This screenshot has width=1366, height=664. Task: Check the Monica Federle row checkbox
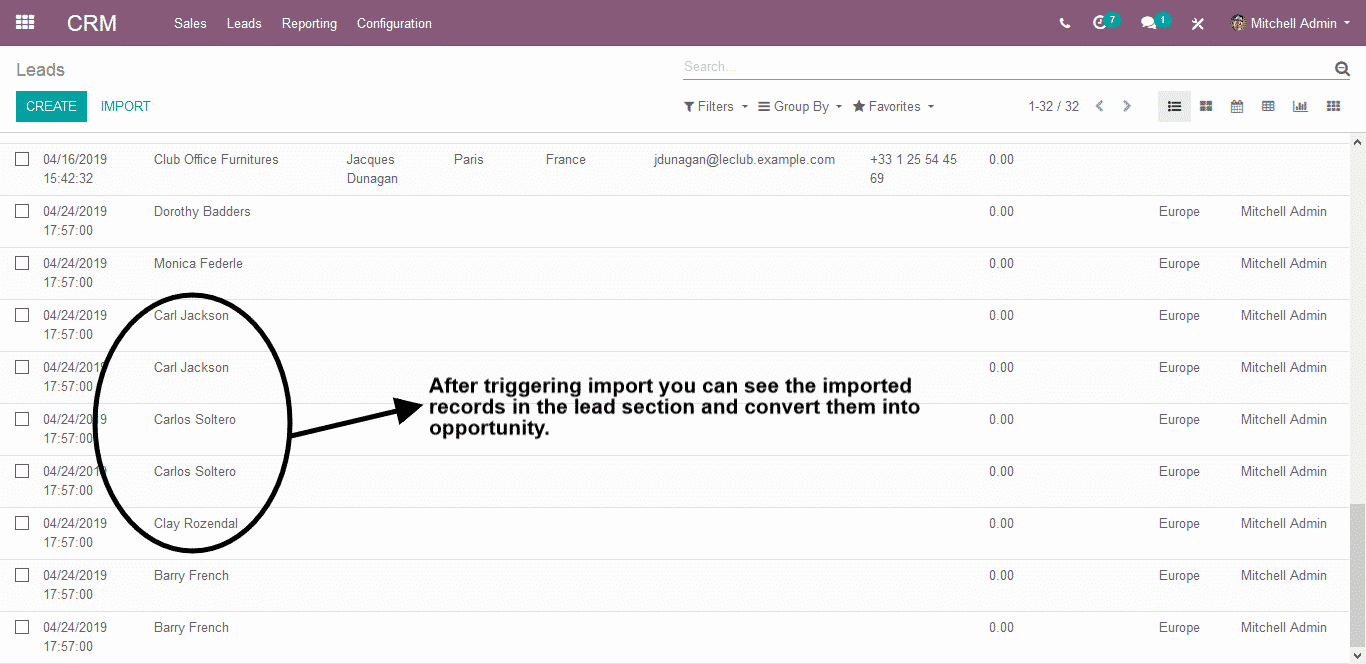click(22, 263)
